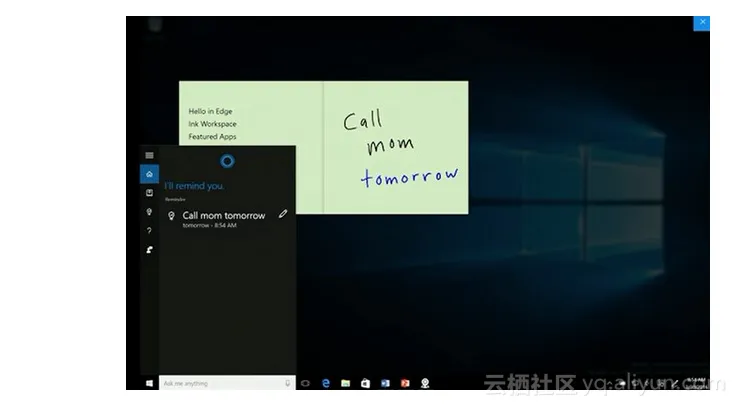Click microphone icon in search box
This screenshot has height=407, width=737.
pyautogui.click(x=287, y=383)
